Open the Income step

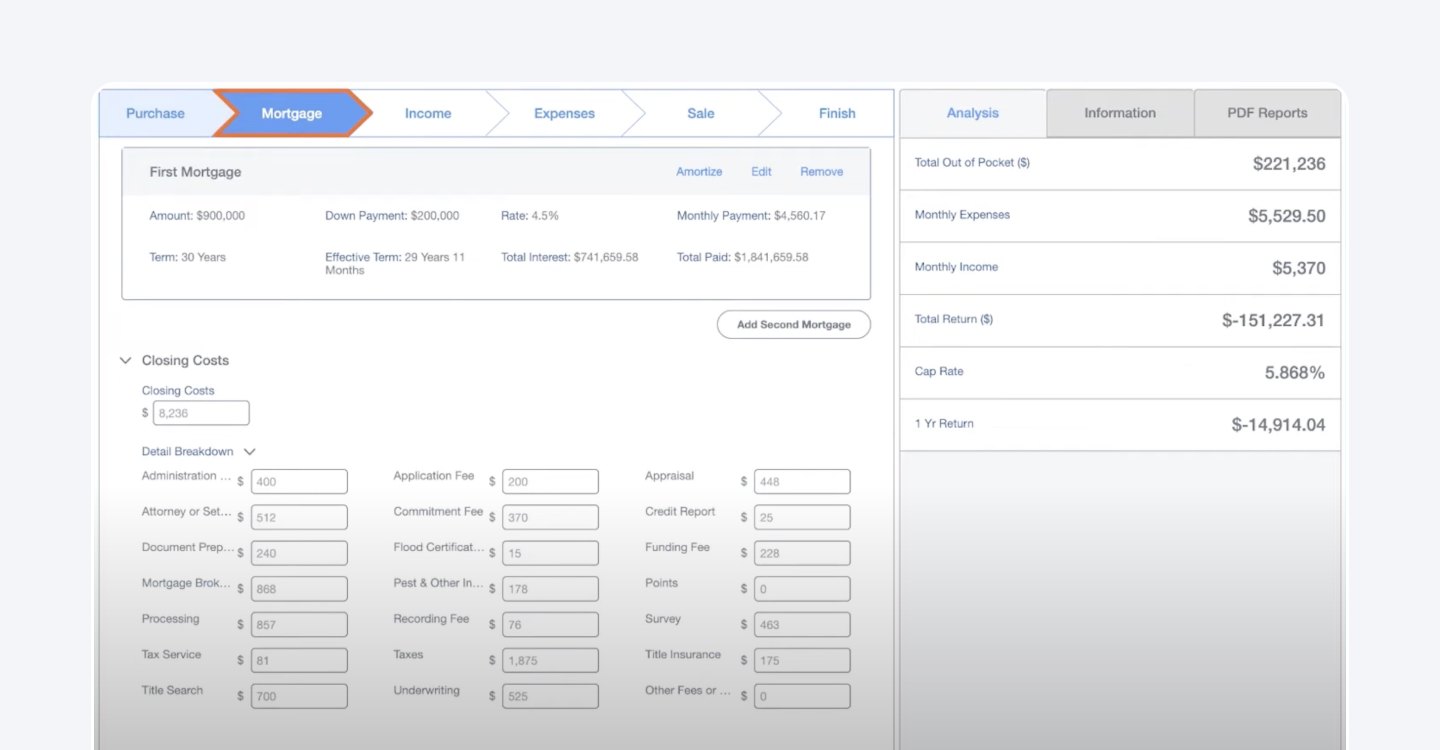[427, 113]
